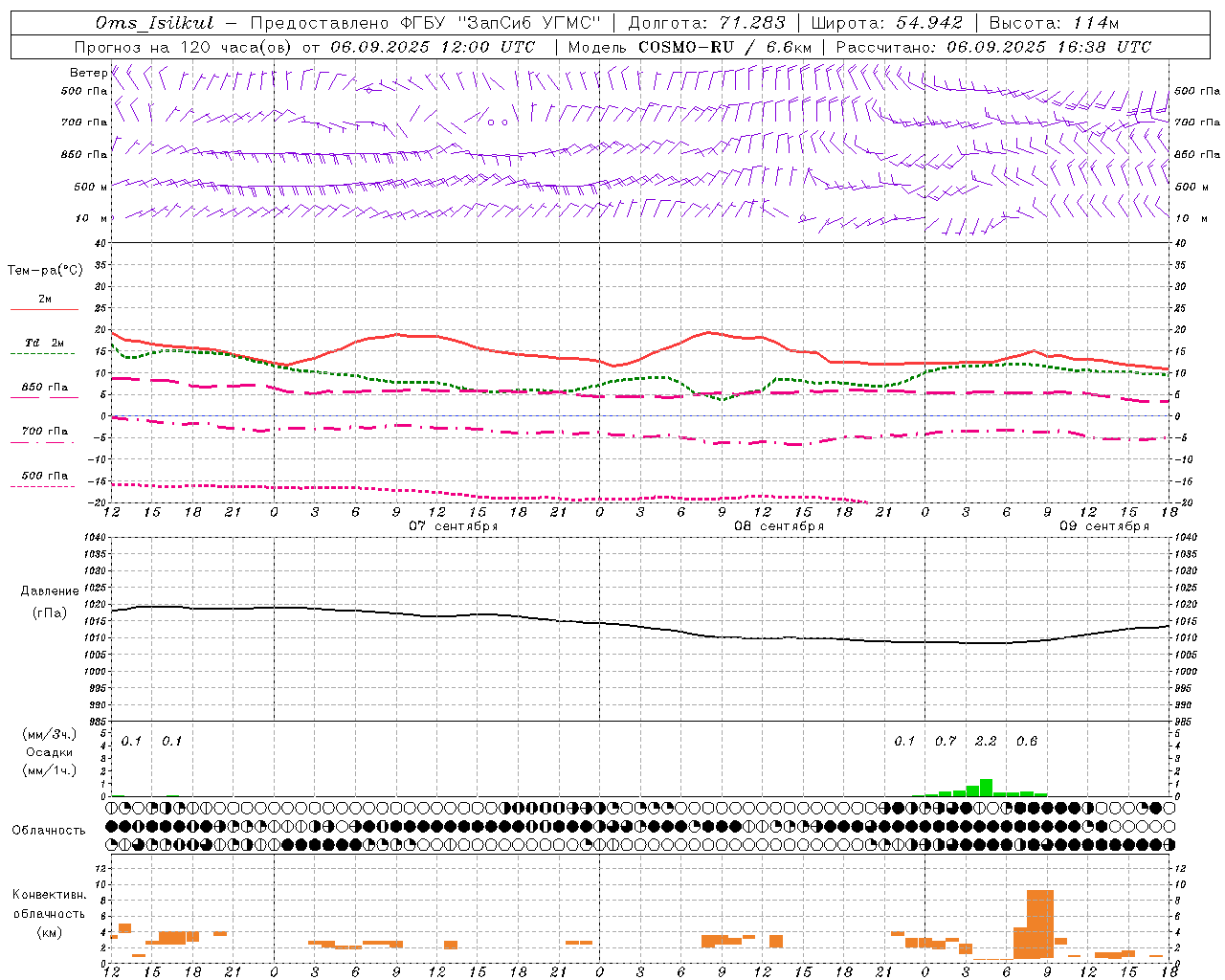Select the longitude value 71.283

point(750,23)
